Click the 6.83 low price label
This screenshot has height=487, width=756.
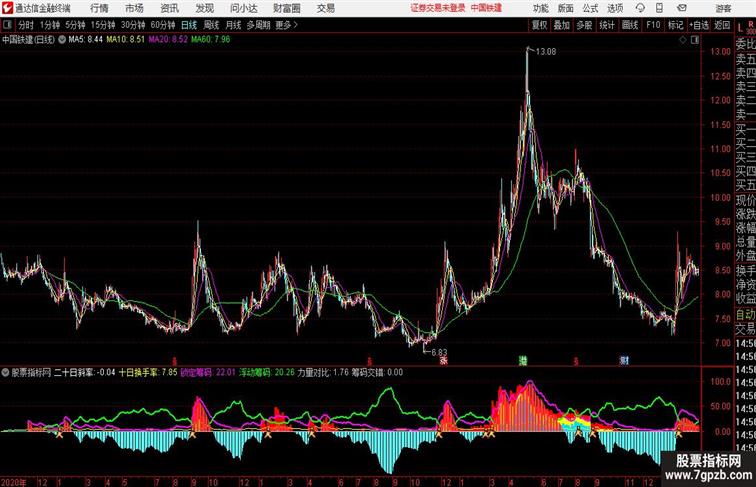[439, 352]
